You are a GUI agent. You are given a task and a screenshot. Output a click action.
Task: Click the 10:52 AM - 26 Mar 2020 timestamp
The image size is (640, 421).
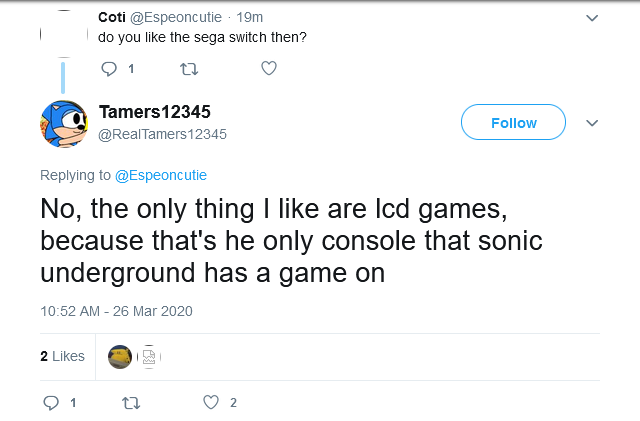pyautogui.click(x=116, y=311)
